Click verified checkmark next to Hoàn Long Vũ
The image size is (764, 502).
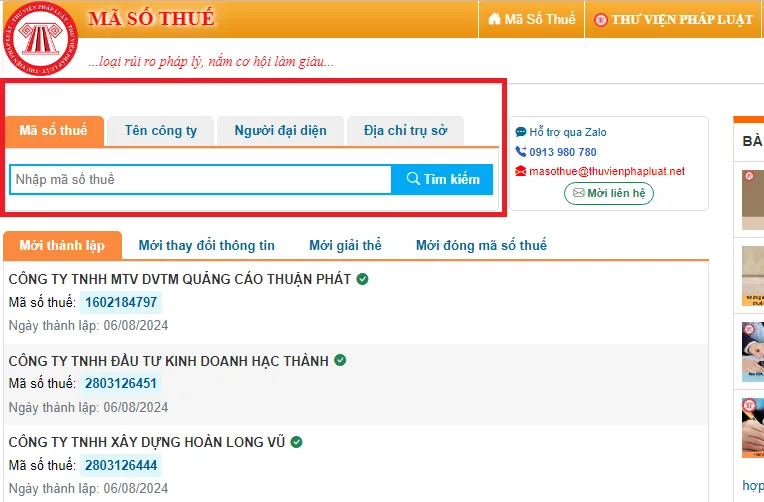[x=297, y=441]
